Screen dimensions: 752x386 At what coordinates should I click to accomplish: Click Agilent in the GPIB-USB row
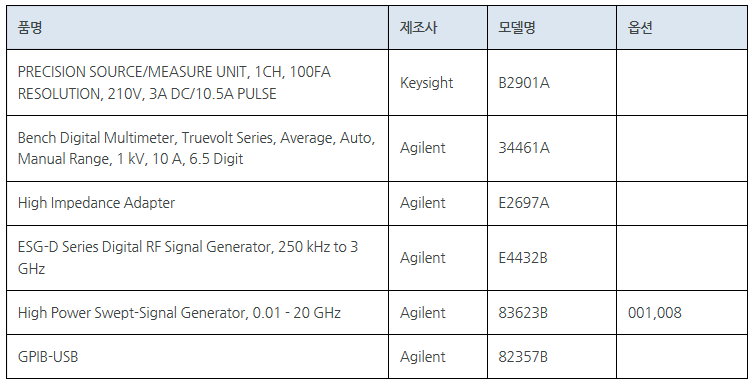[423, 357]
